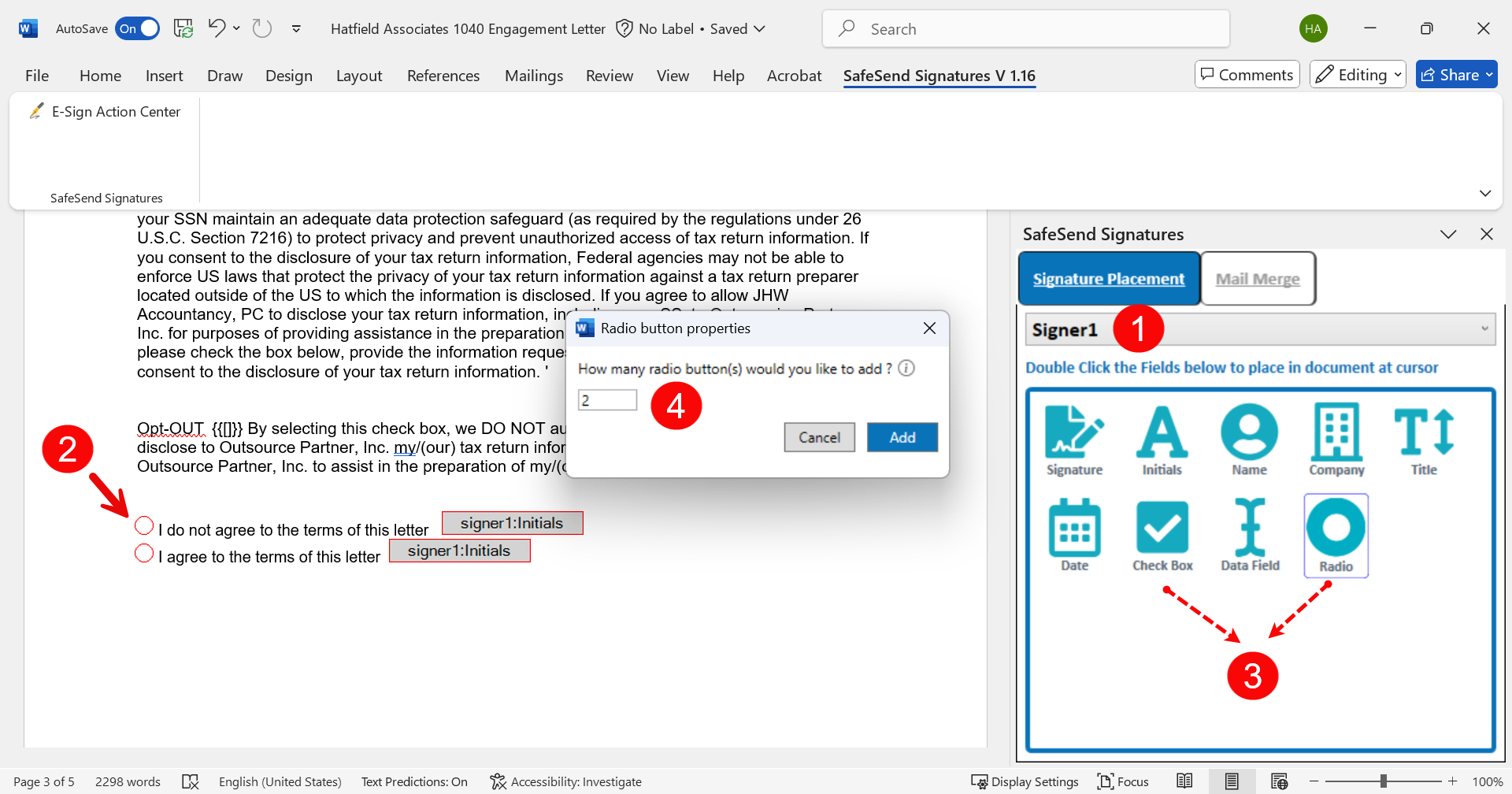Switch to Print Layout view

point(1232,781)
